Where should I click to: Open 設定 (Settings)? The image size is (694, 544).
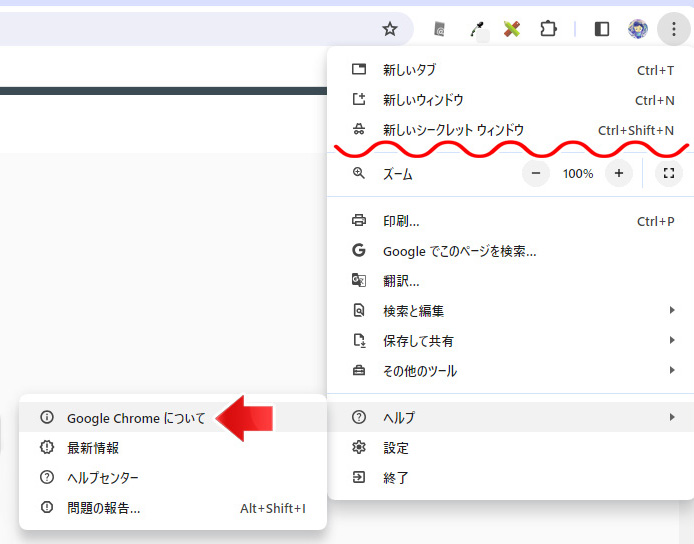pyautogui.click(x=511, y=448)
